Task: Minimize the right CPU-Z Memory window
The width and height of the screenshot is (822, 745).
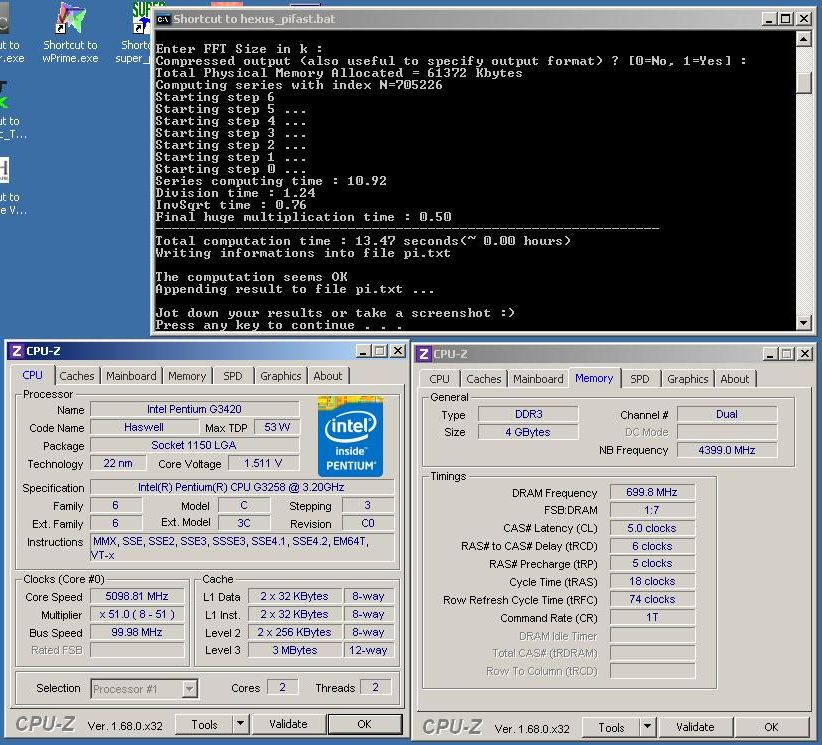Action: click(x=770, y=354)
